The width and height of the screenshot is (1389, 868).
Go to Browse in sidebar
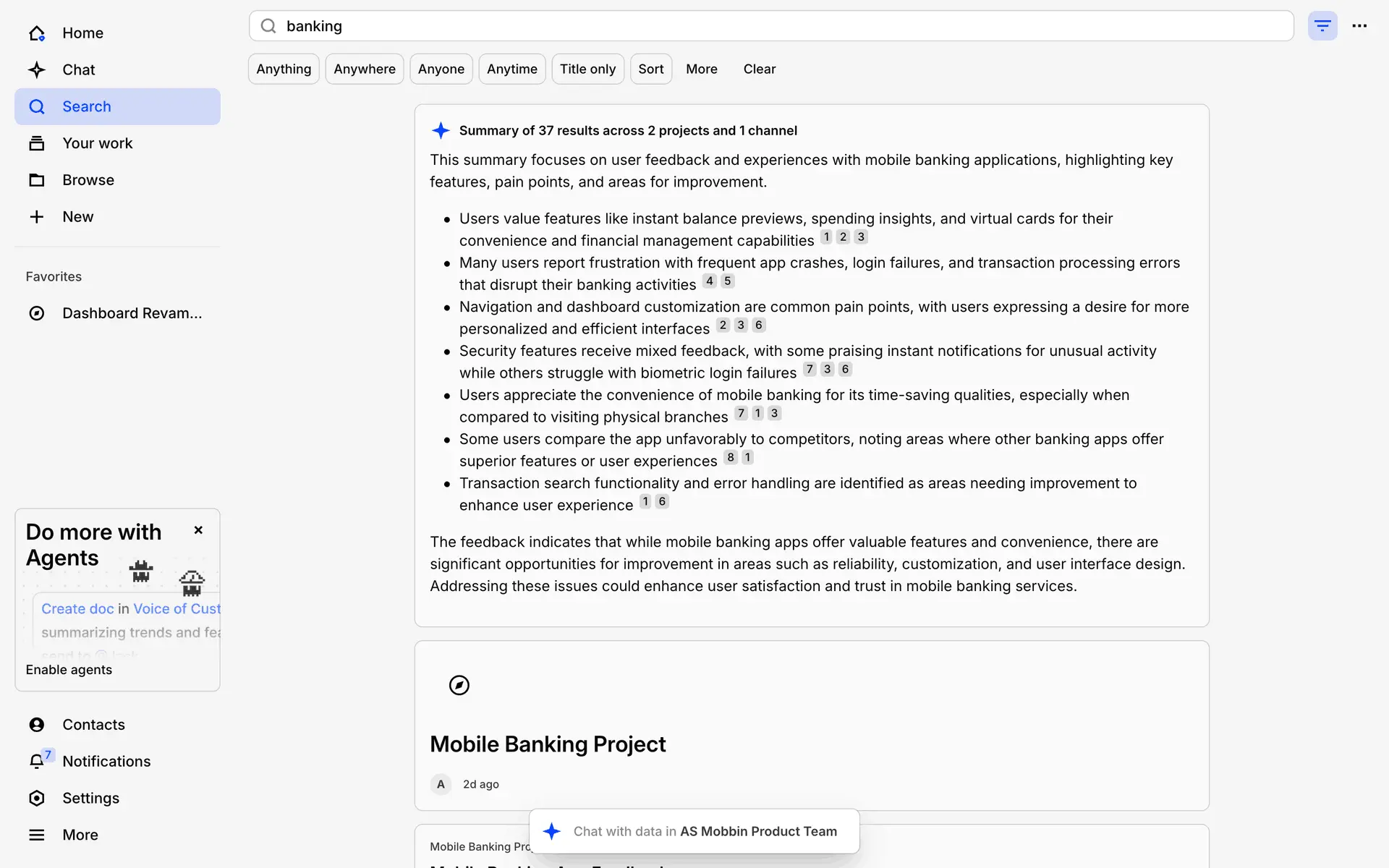[88, 180]
